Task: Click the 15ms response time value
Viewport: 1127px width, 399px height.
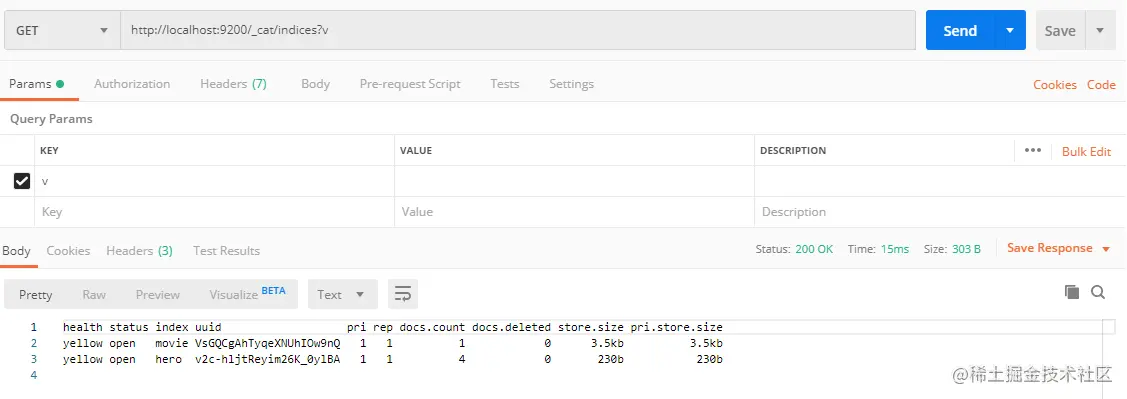Action: tap(894, 249)
